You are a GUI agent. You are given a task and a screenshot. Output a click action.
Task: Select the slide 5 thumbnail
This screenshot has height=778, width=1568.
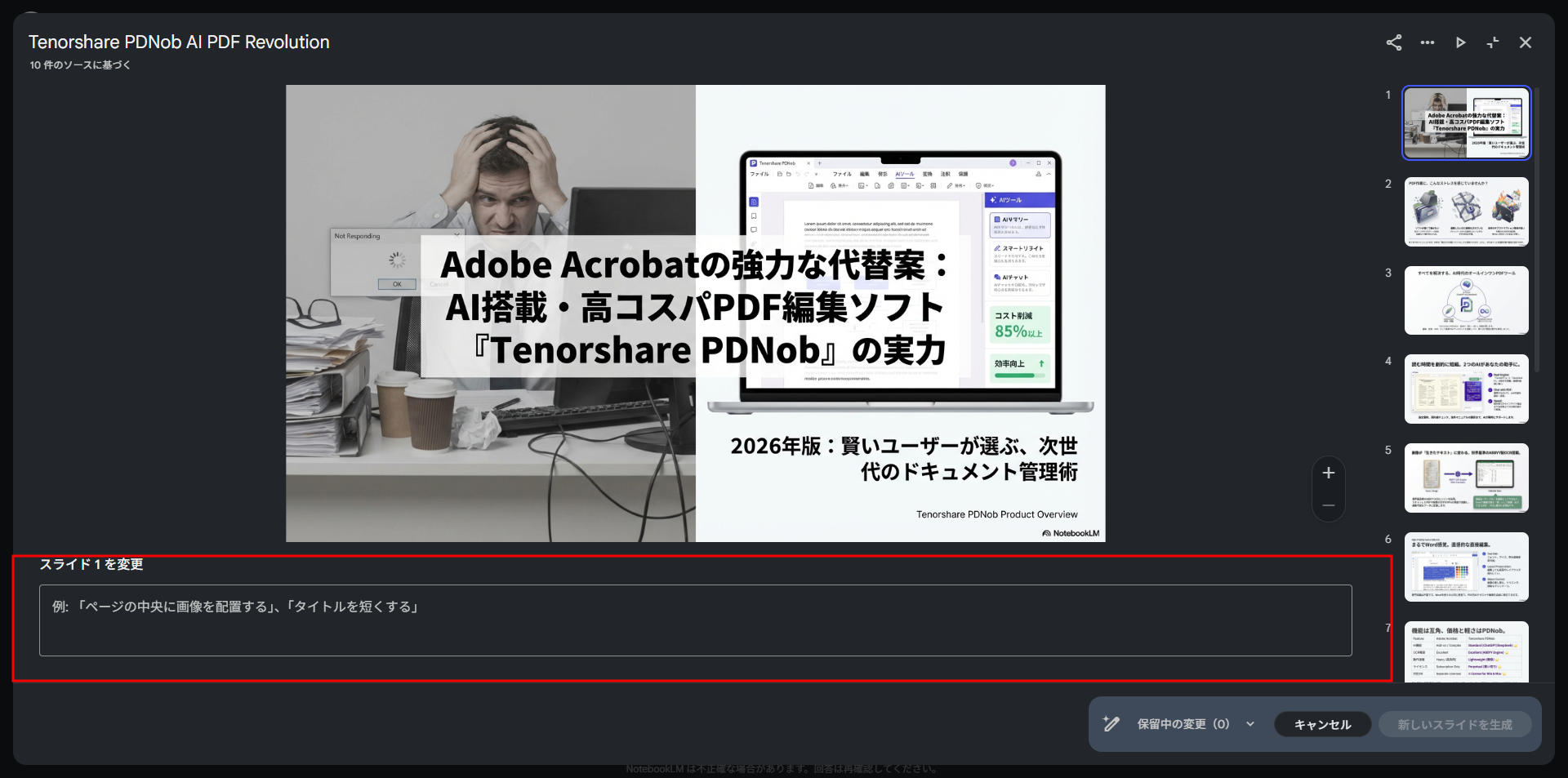pyautogui.click(x=1466, y=478)
